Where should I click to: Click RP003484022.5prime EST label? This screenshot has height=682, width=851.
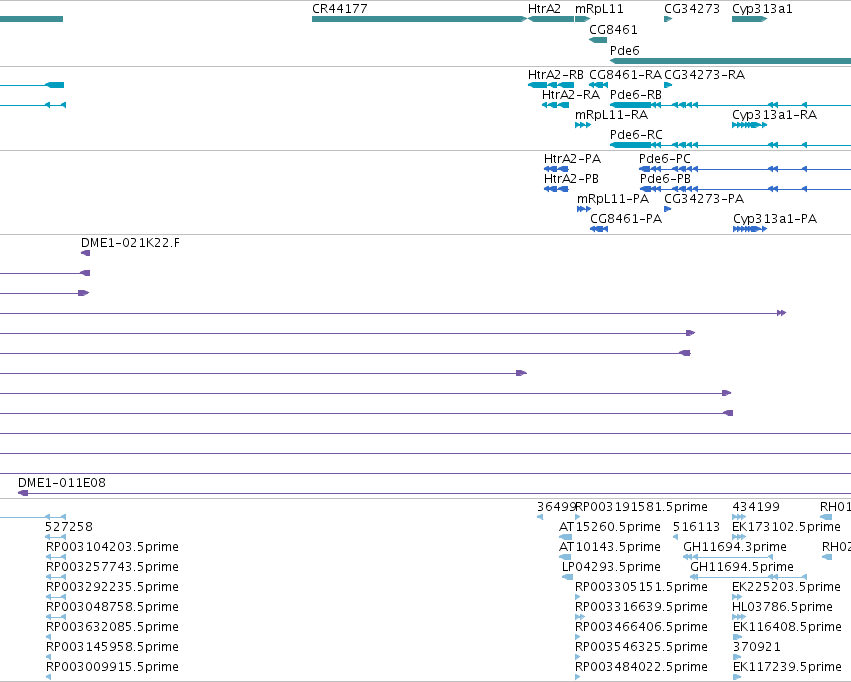642,666
